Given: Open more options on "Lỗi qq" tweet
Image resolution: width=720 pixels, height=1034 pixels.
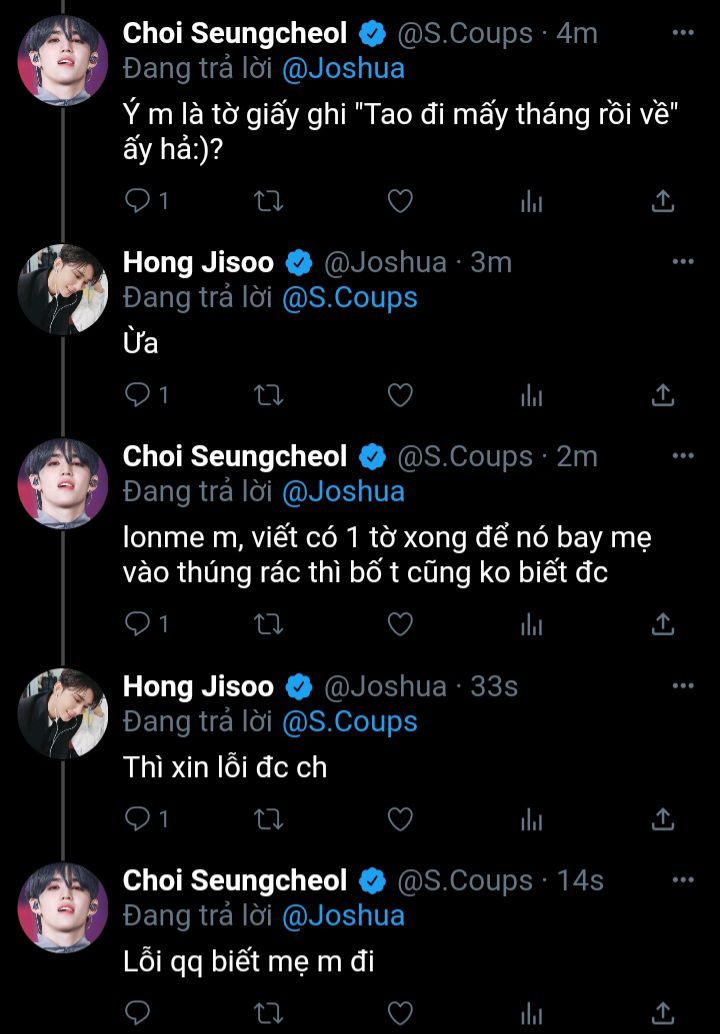Looking at the screenshot, I should click(x=683, y=880).
